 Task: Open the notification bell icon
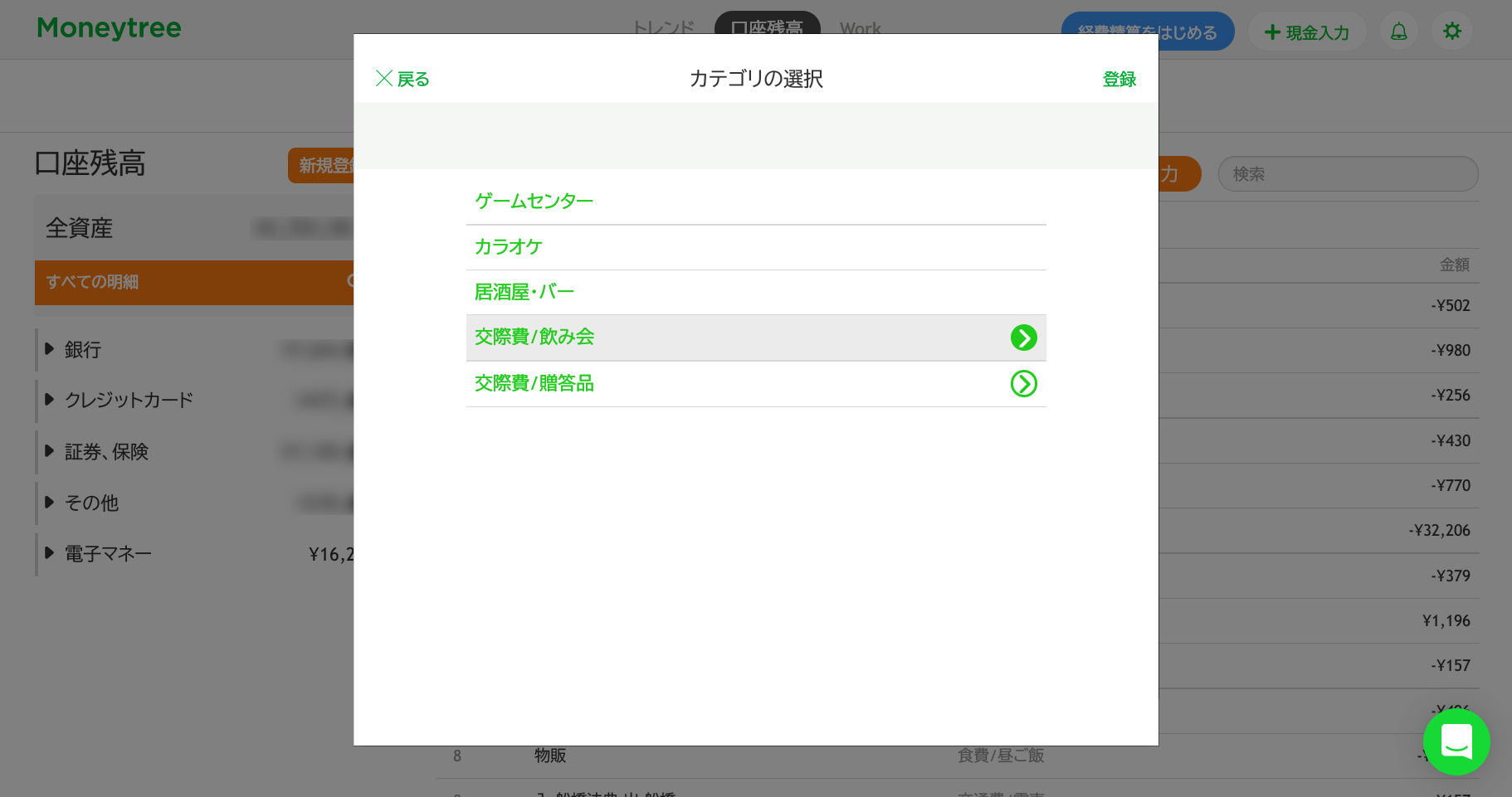(x=1399, y=32)
